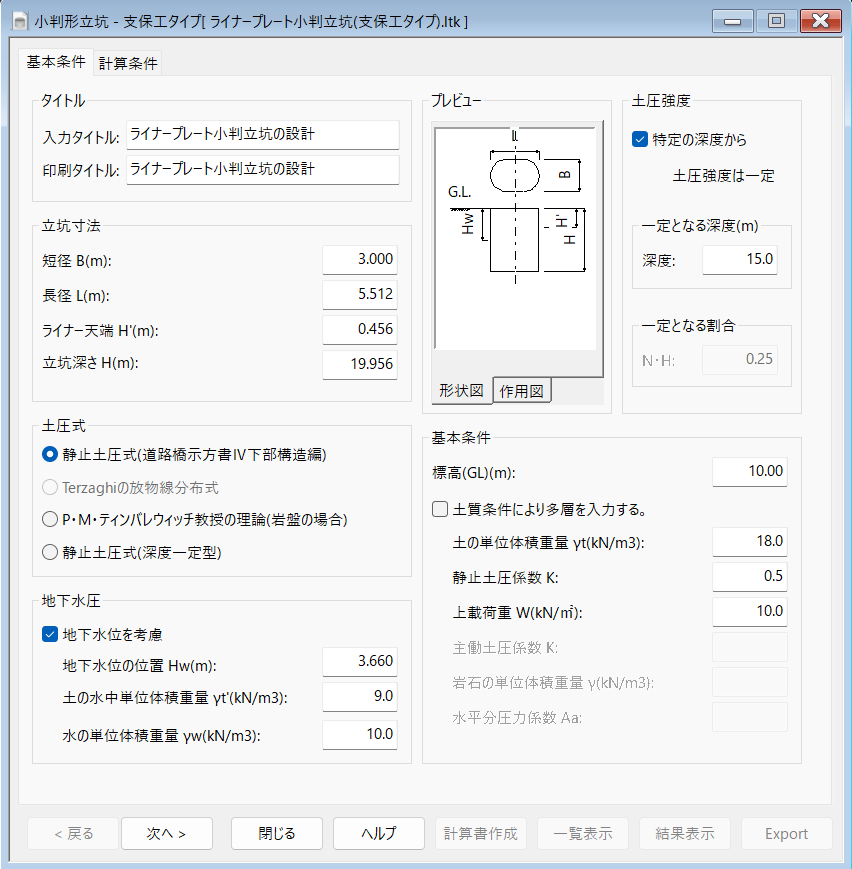The height and width of the screenshot is (869, 852).
Task: Focus the 短径 B(m) input field
Action: (360, 260)
